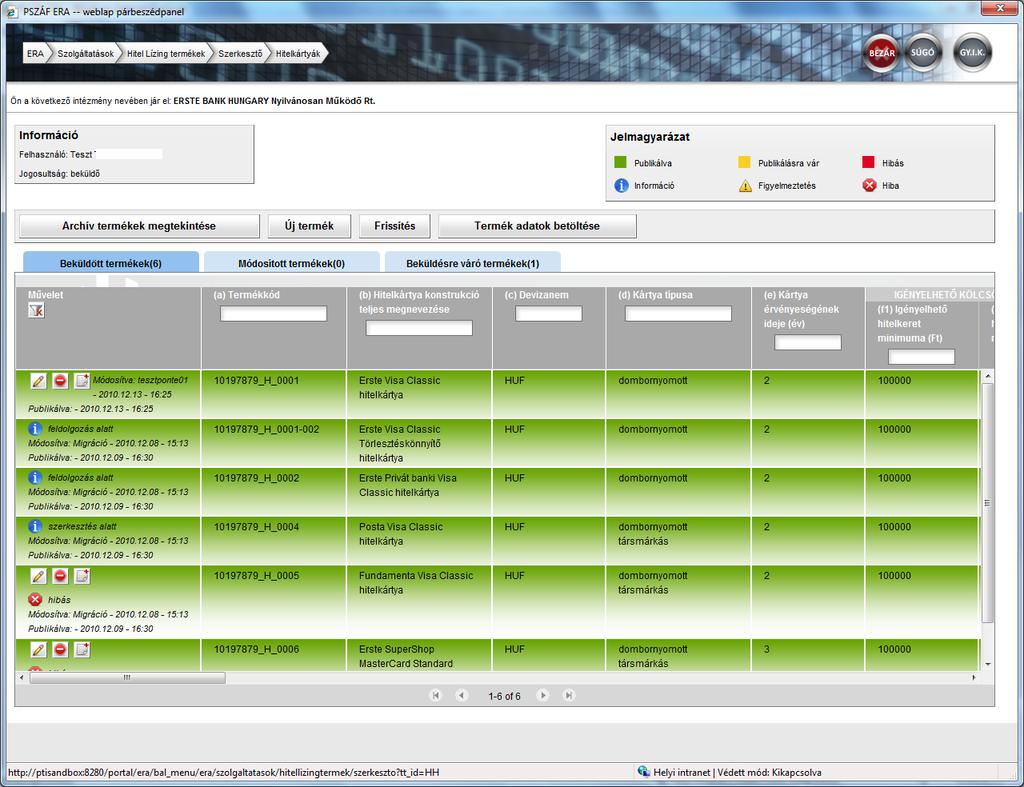Go to next page pagination icon
This screenshot has width=1024, height=787.
543,696
